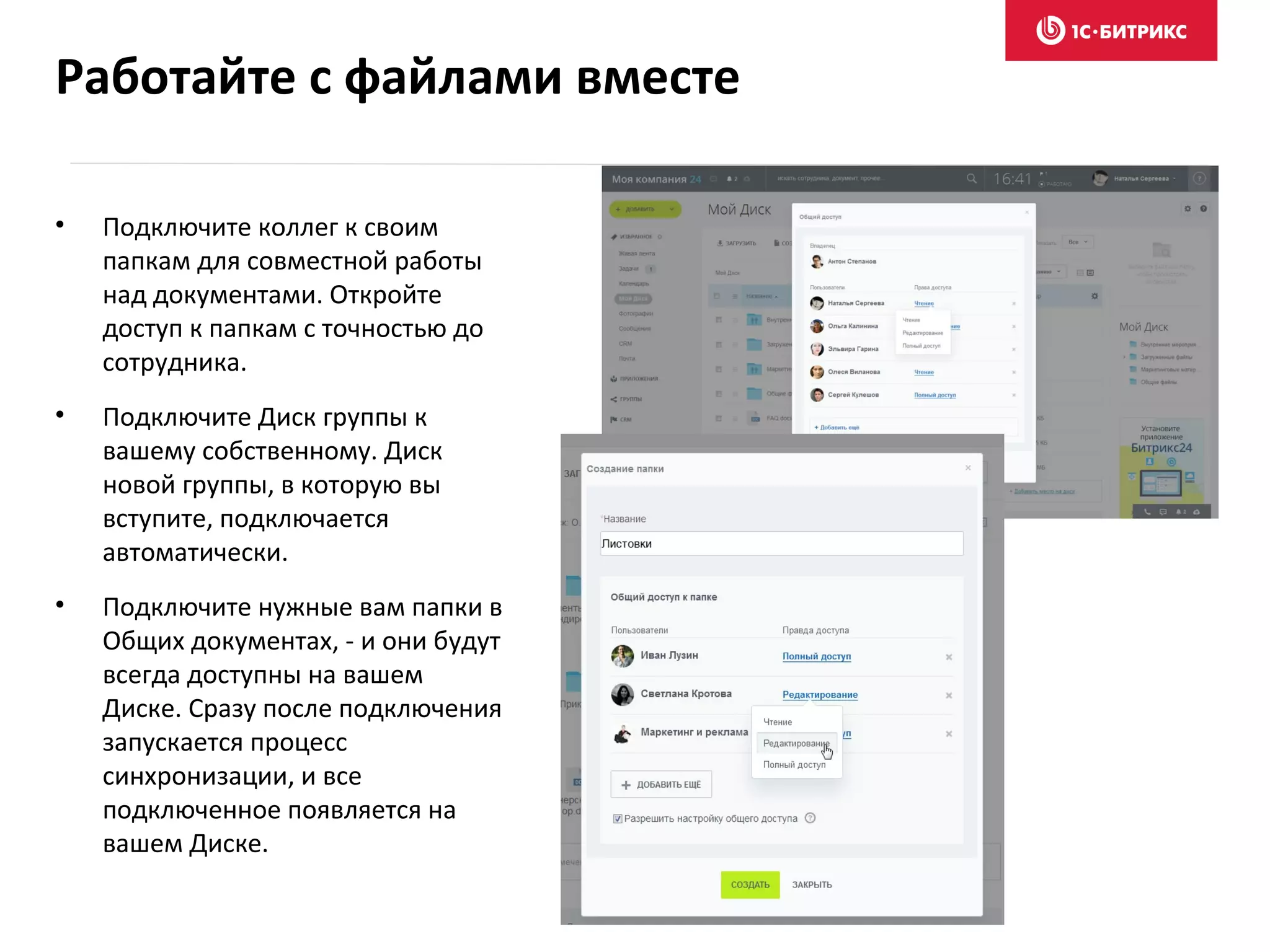Open user menu next to Наталья Сергеева

tap(1175, 178)
